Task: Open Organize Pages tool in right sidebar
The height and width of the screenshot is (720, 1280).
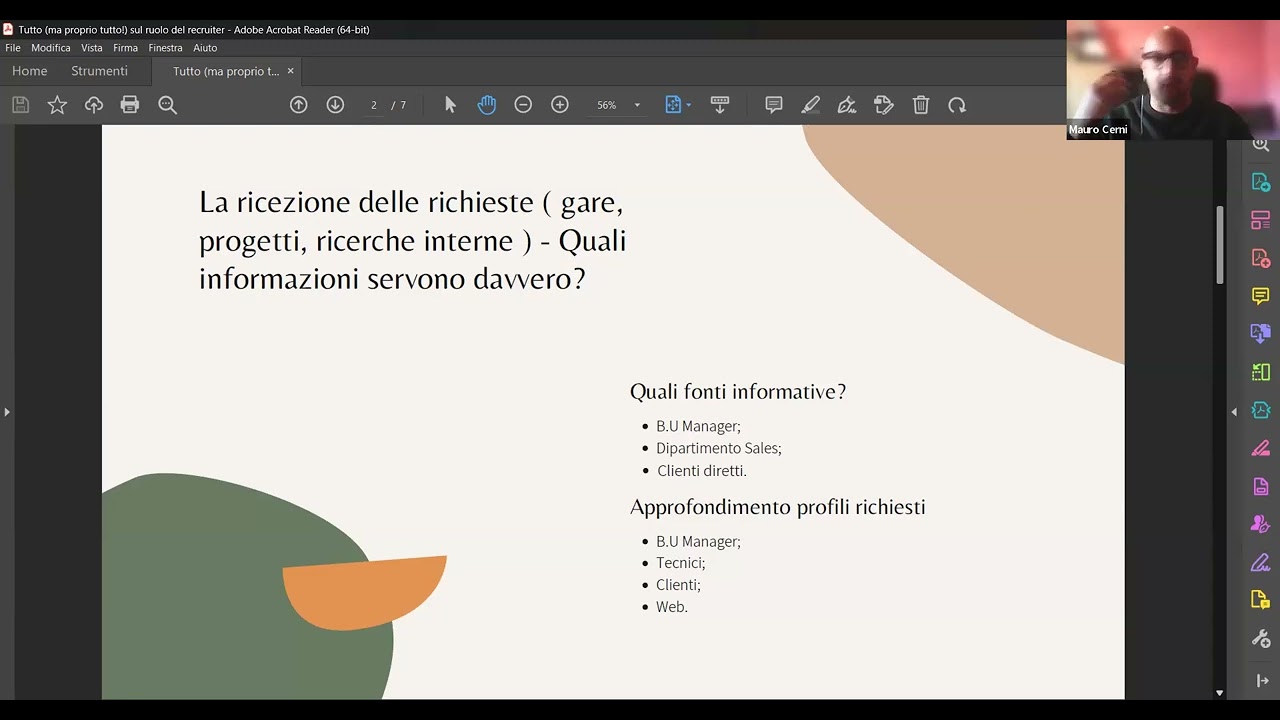Action: [1260, 220]
